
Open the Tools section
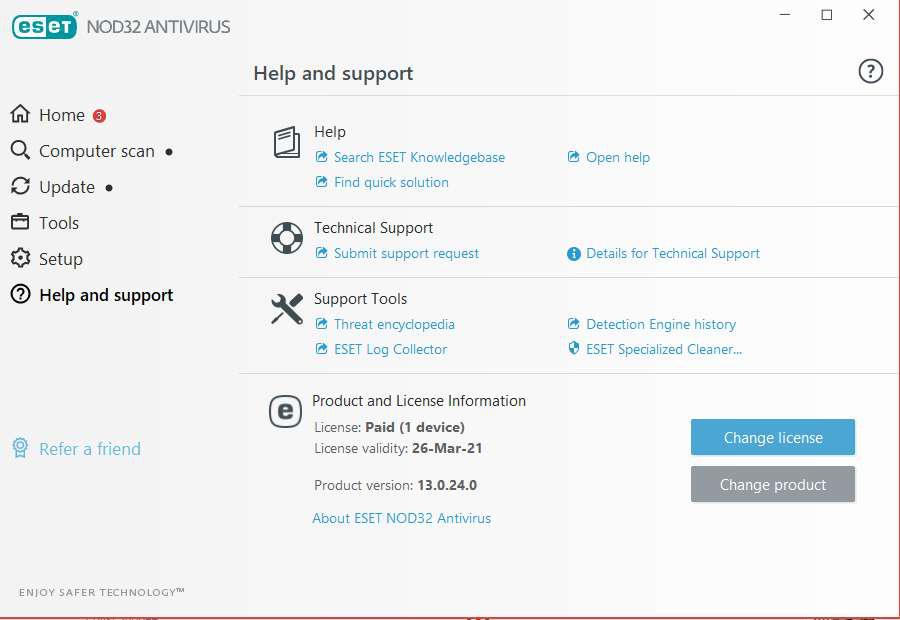(59, 223)
